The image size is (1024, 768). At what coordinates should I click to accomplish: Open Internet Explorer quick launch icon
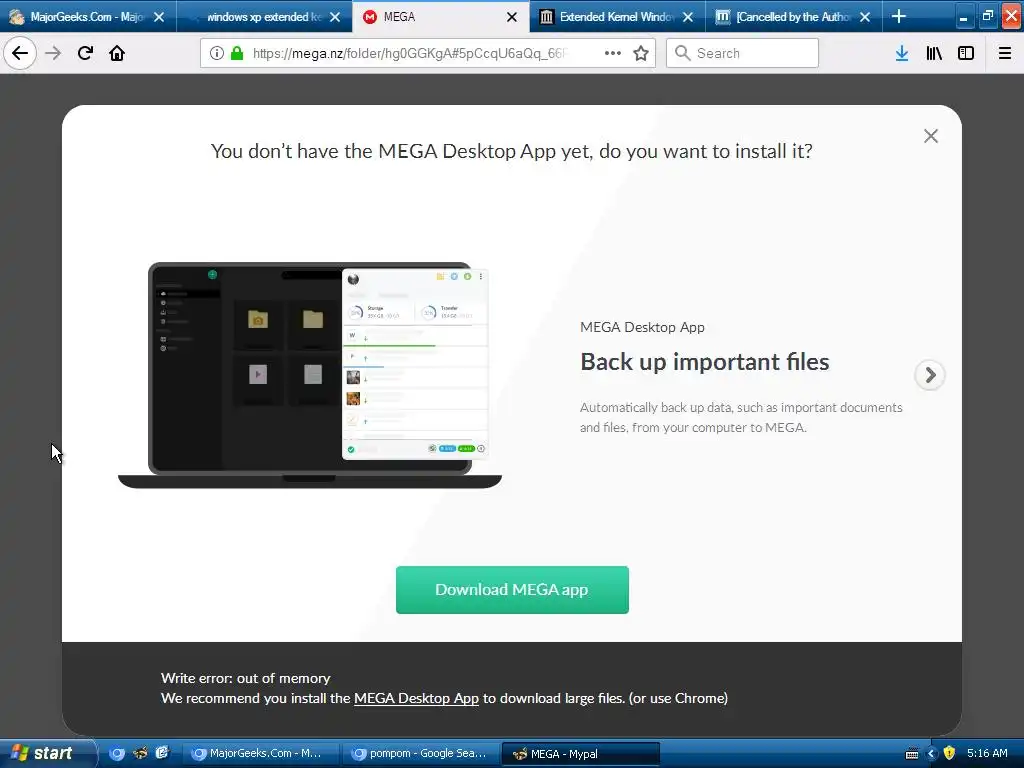162,753
